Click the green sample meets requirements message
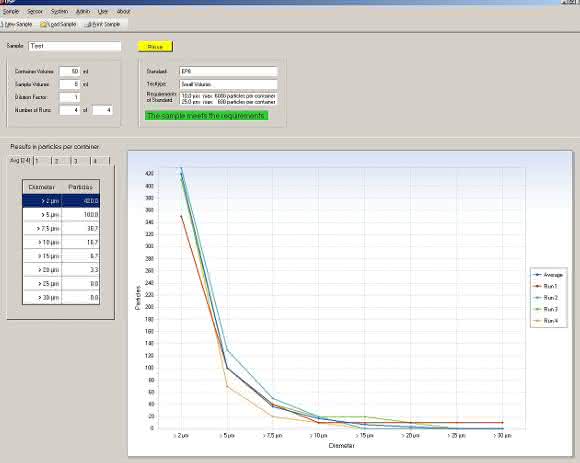The width and height of the screenshot is (580, 463). pos(206,115)
